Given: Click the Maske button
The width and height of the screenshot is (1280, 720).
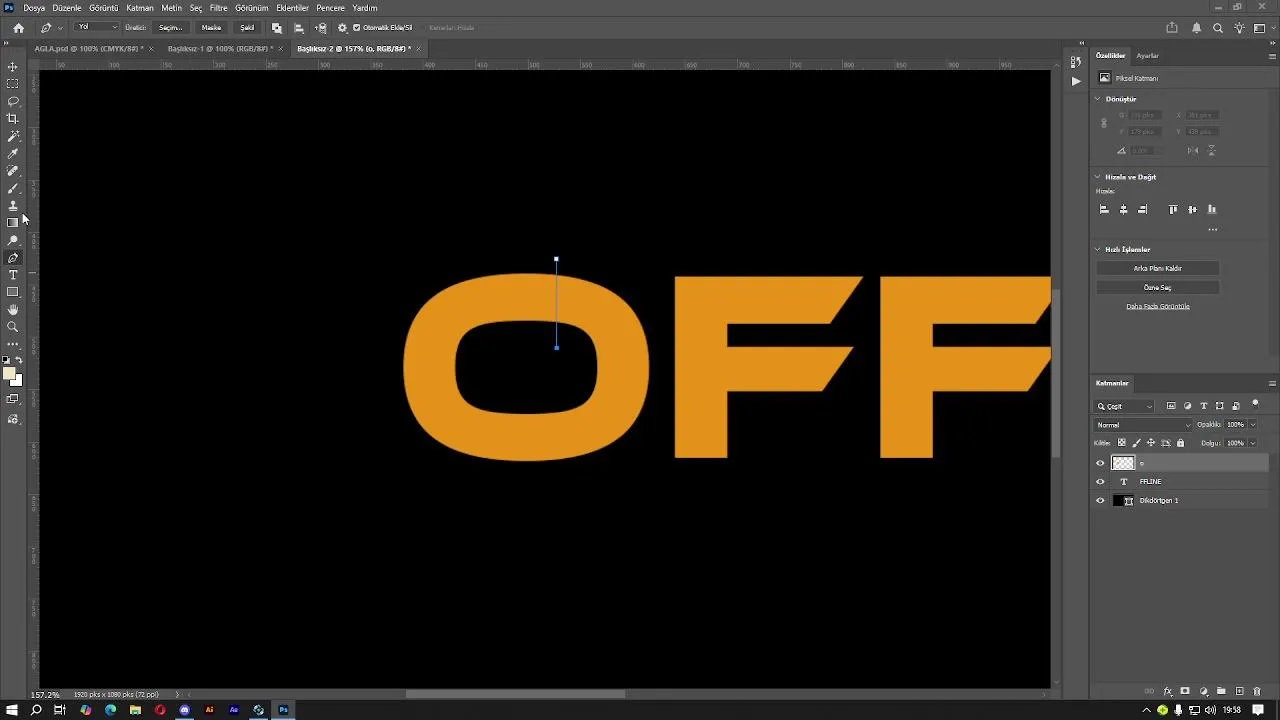Looking at the screenshot, I should pos(211,28).
